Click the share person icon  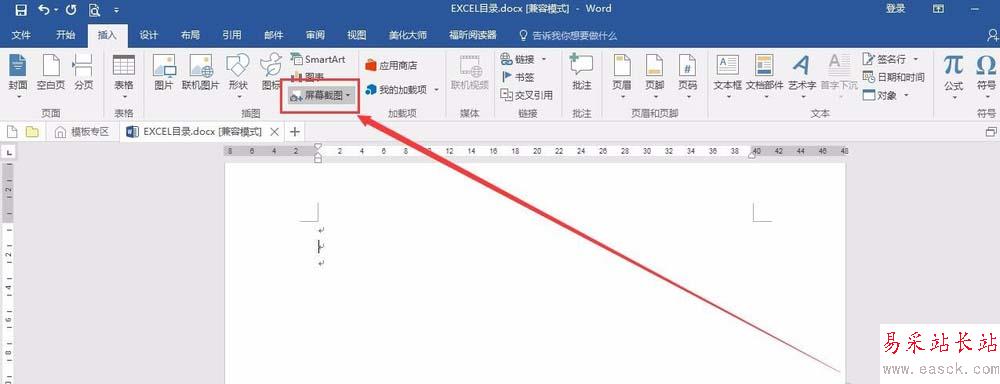[992, 35]
